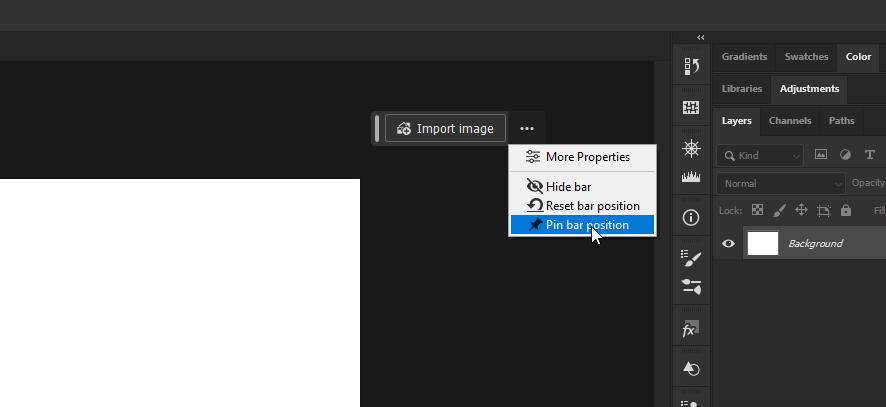886x407 pixels.
Task: Open the Styles fx panel icon
Action: click(x=691, y=328)
